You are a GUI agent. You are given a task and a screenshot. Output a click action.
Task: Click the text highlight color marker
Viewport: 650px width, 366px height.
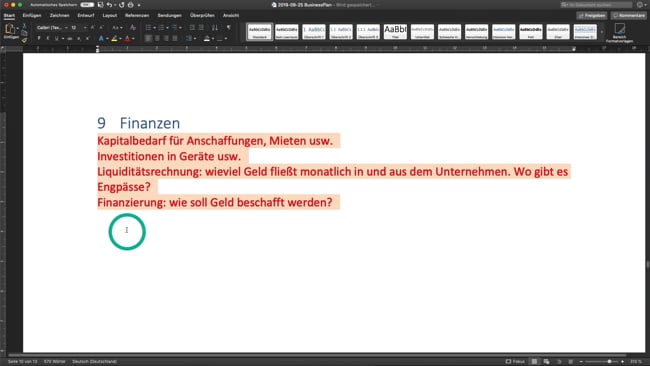pyautogui.click(x=114, y=39)
